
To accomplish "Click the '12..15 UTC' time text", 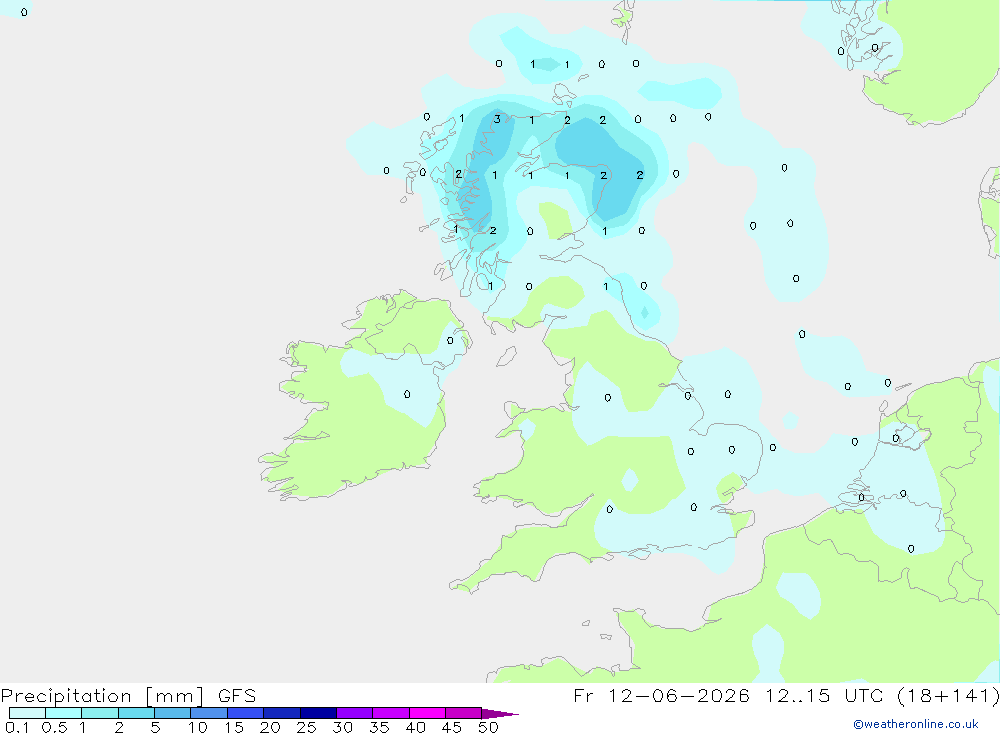I will [825, 695].
